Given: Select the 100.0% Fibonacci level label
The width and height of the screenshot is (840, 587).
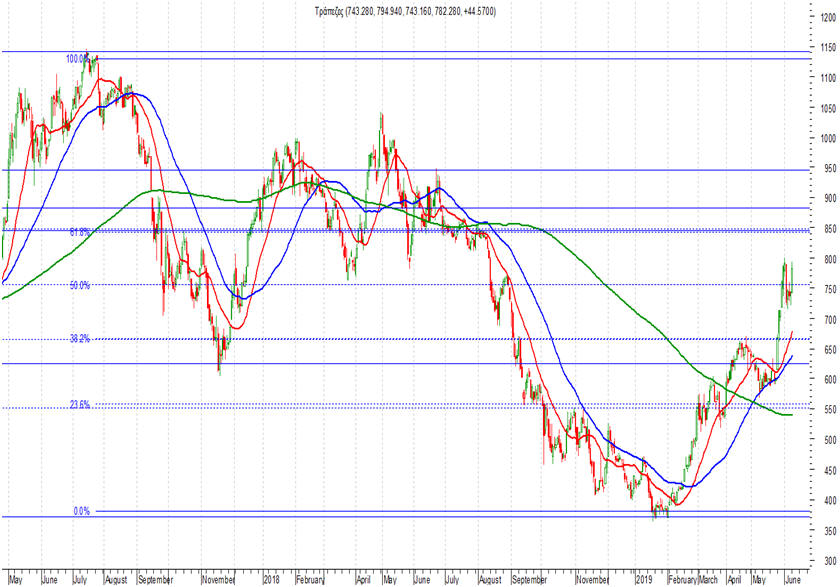Looking at the screenshot, I should point(78,59).
